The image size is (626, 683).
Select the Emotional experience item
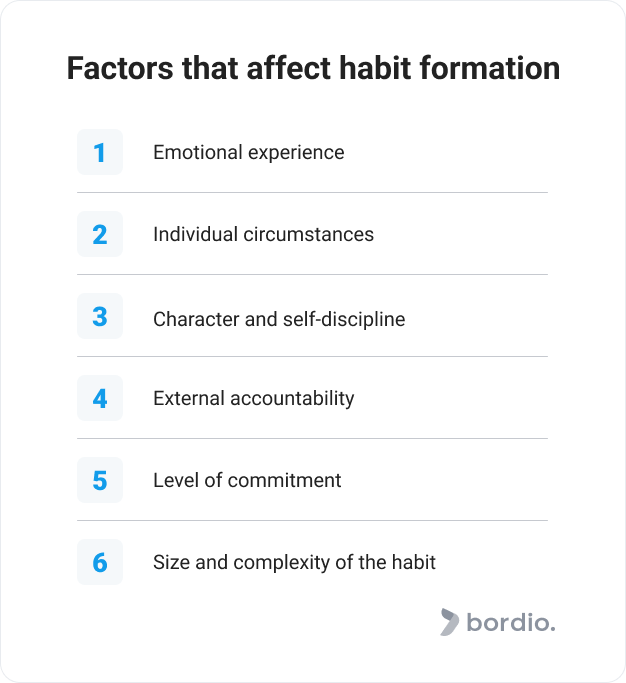click(249, 152)
